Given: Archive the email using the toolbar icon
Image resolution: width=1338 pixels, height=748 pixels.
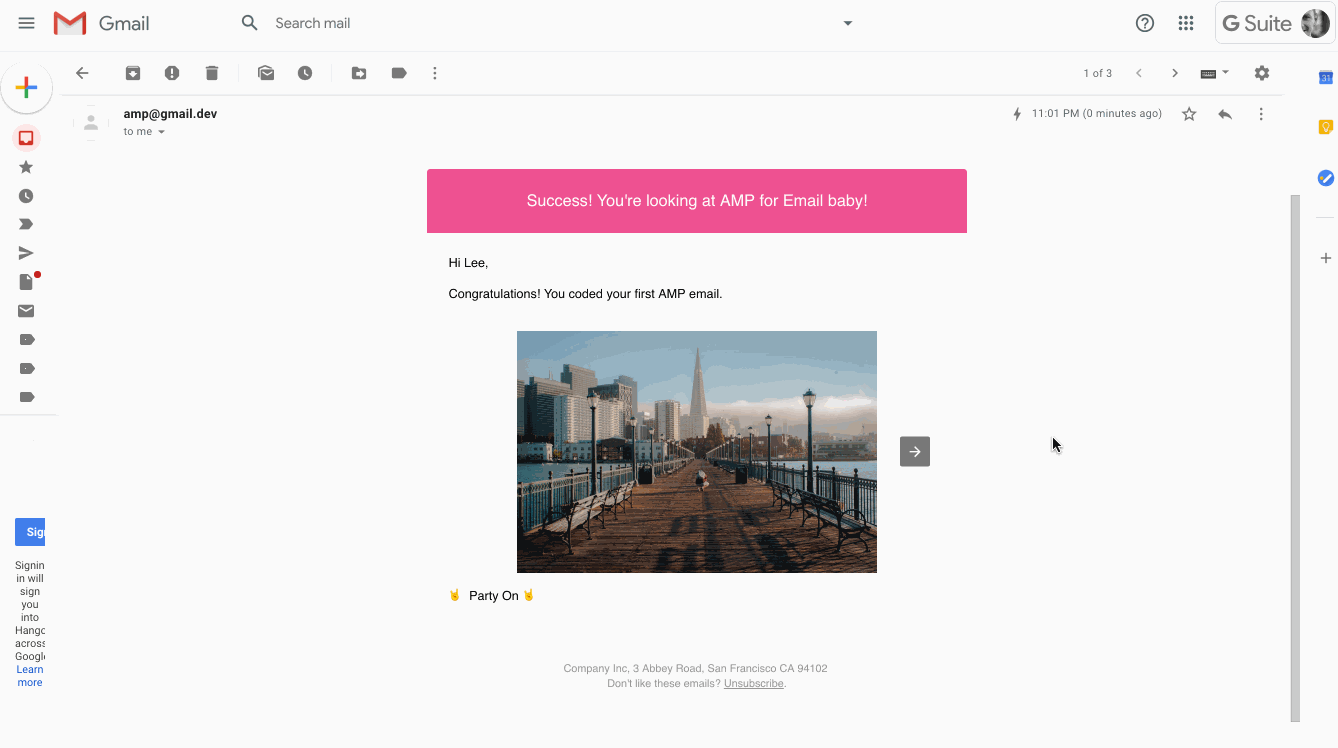Looking at the screenshot, I should point(132,73).
